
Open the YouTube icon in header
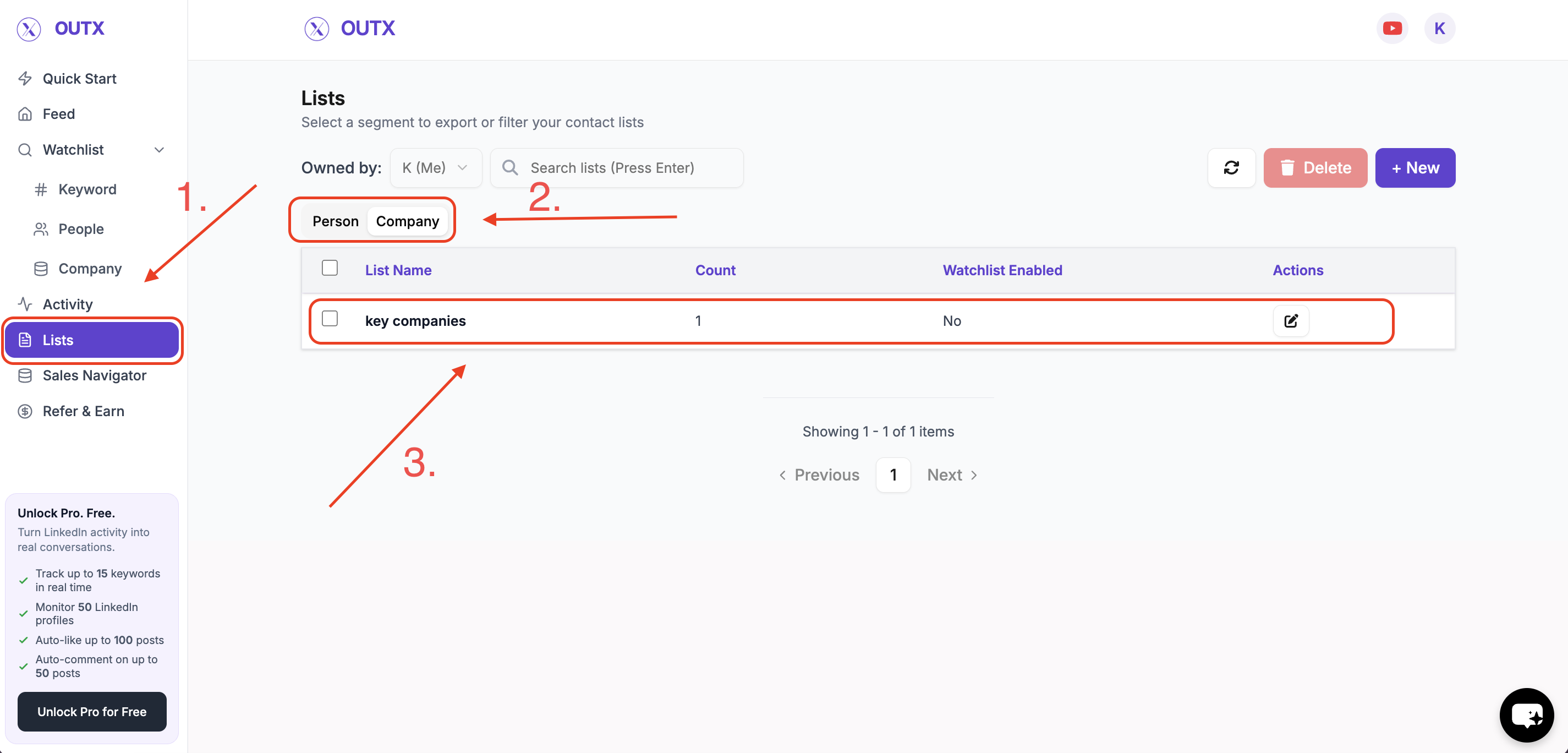click(1391, 28)
